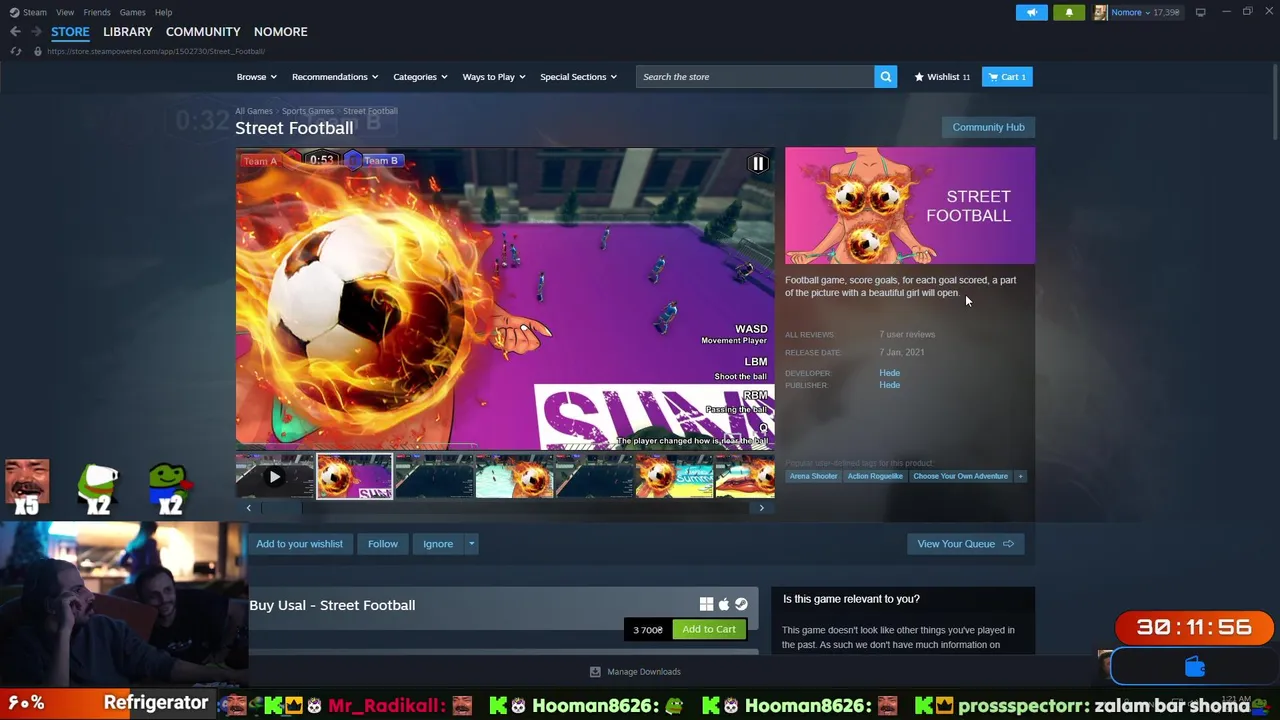Click the green Add to Cart button

[709, 629]
